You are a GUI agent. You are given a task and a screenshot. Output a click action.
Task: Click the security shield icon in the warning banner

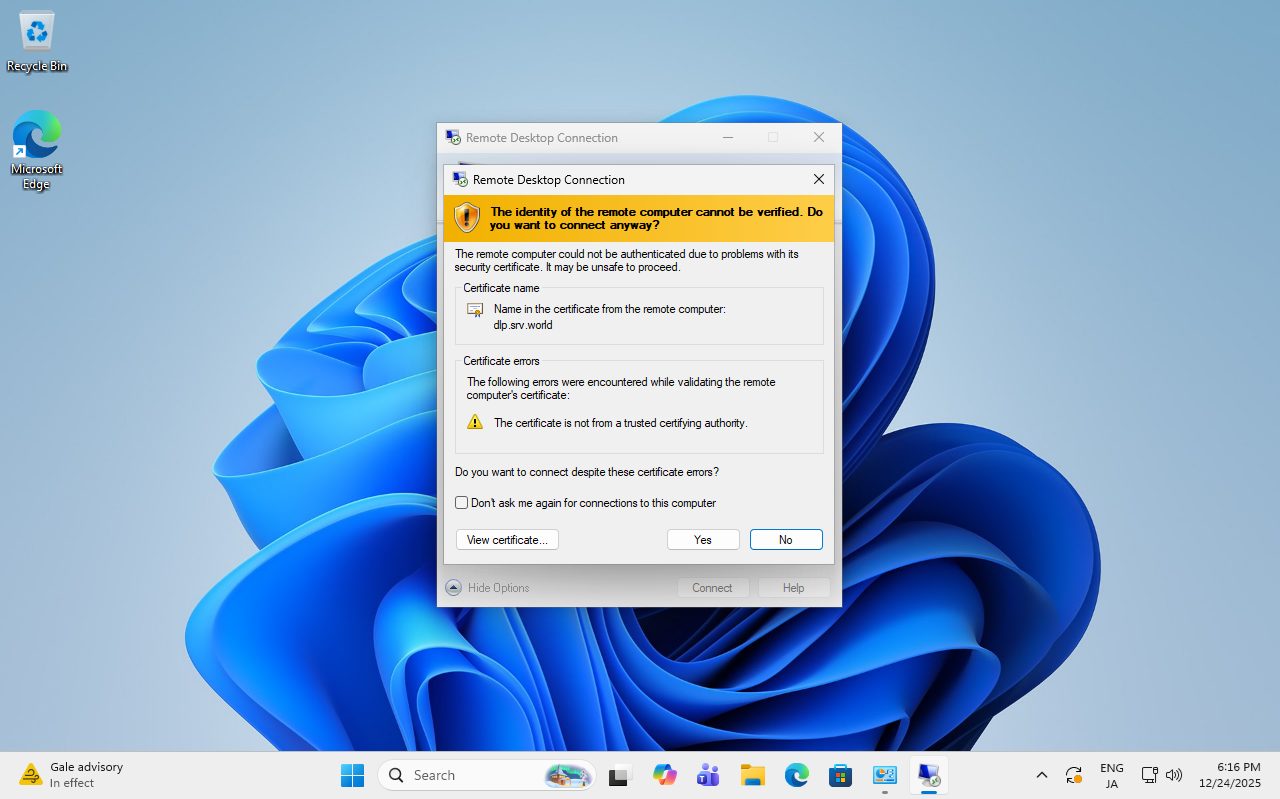(466, 217)
